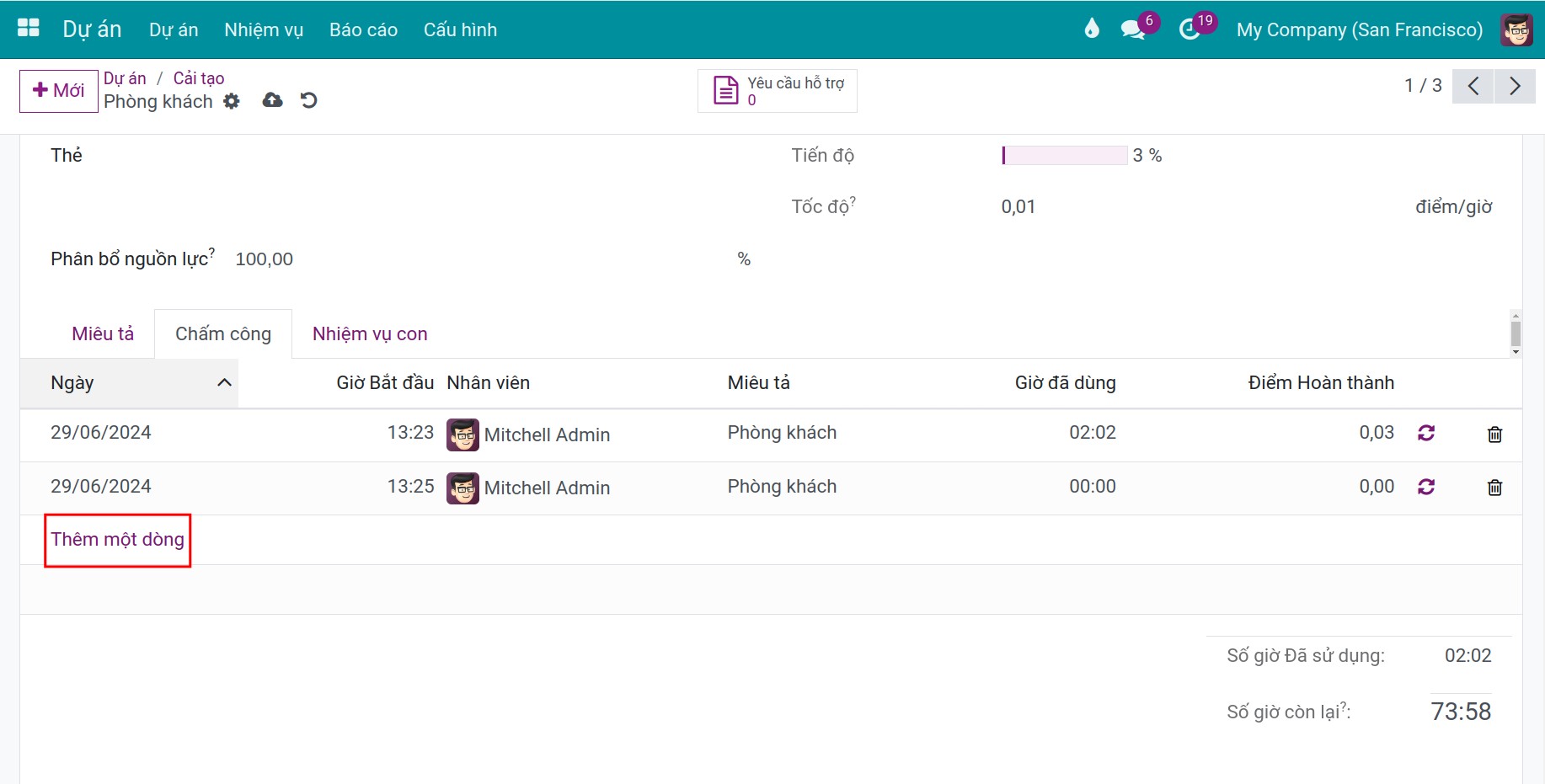Delete the 13:23 timesheet row with trash icon
The width and height of the screenshot is (1545, 784).
1494,435
